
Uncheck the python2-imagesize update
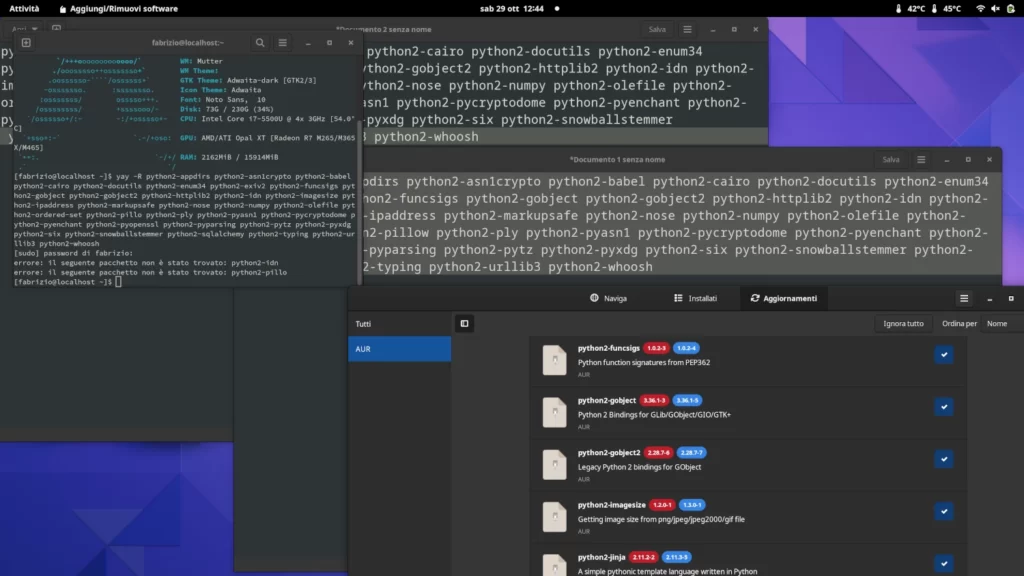pyautogui.click(x=944, y=511)
